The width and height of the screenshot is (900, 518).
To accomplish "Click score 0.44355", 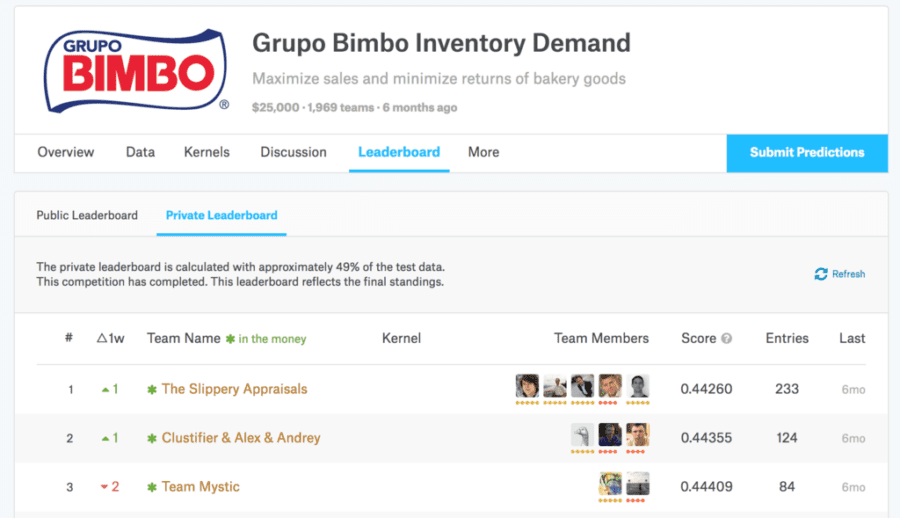I will [x=706, y=438].
